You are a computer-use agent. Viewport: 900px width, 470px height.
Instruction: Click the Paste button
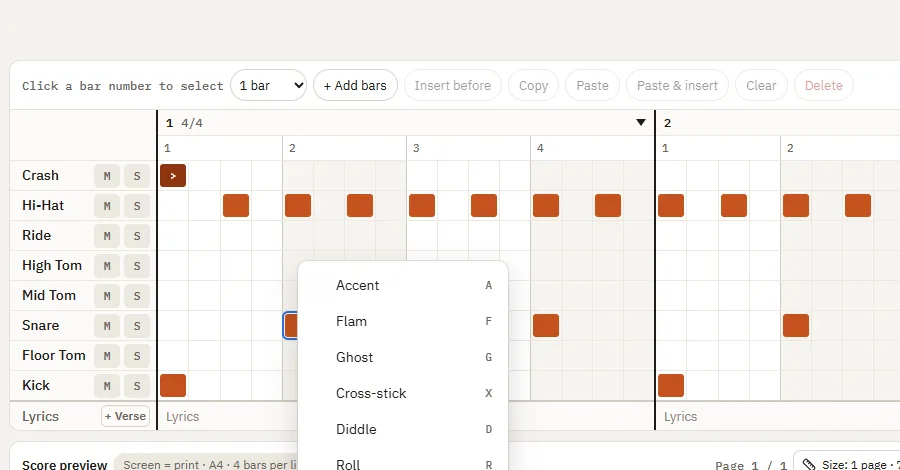tap(592, 86)
